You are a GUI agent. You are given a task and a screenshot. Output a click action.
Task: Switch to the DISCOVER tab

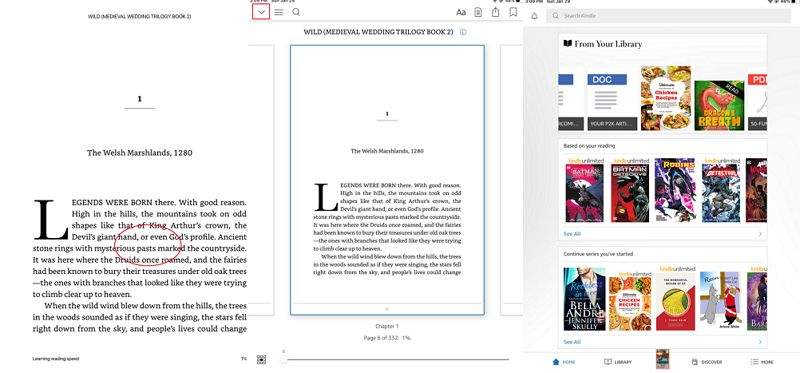click(x=707, y=362)
